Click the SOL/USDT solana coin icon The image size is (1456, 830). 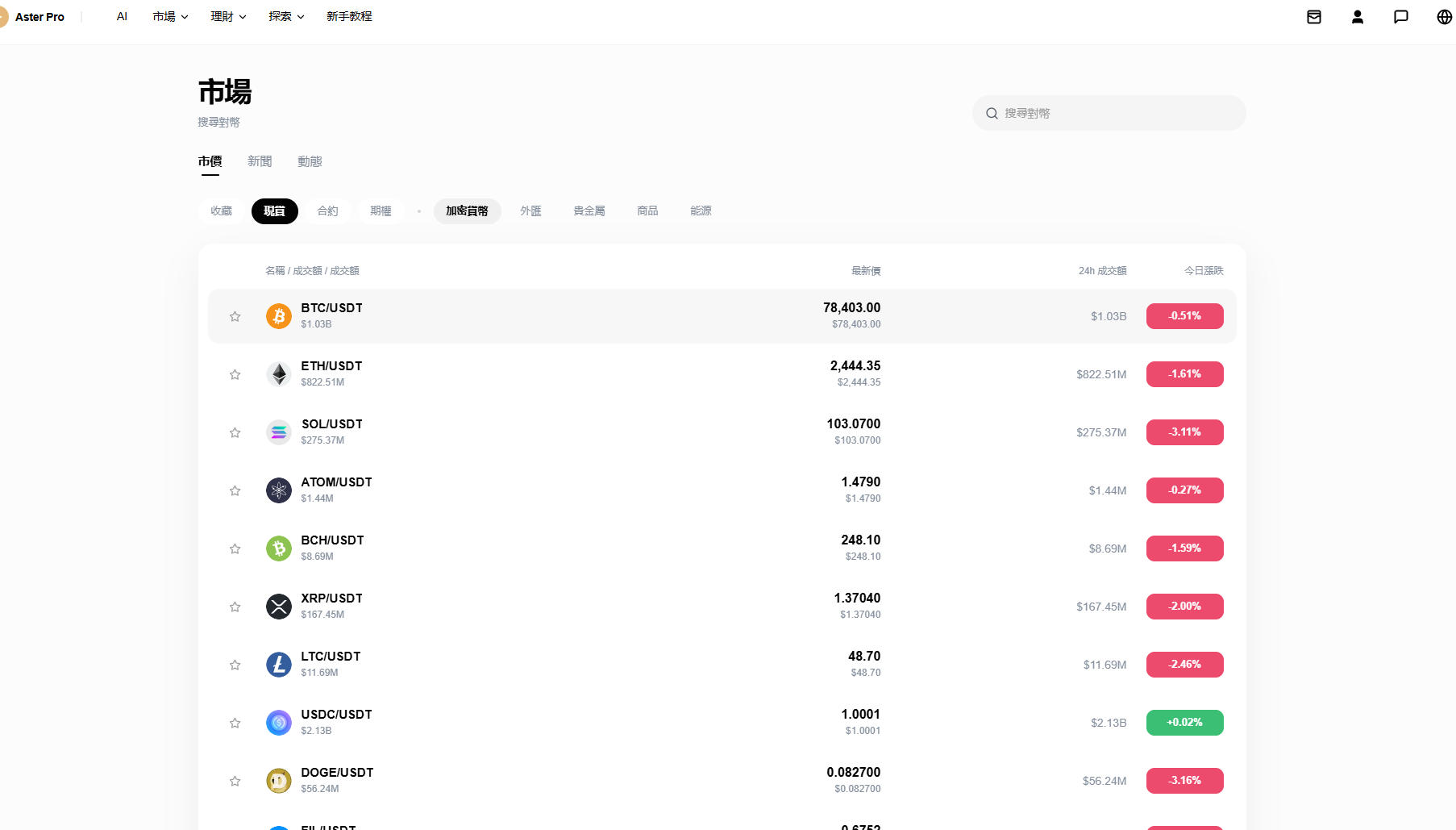[279, 432]
